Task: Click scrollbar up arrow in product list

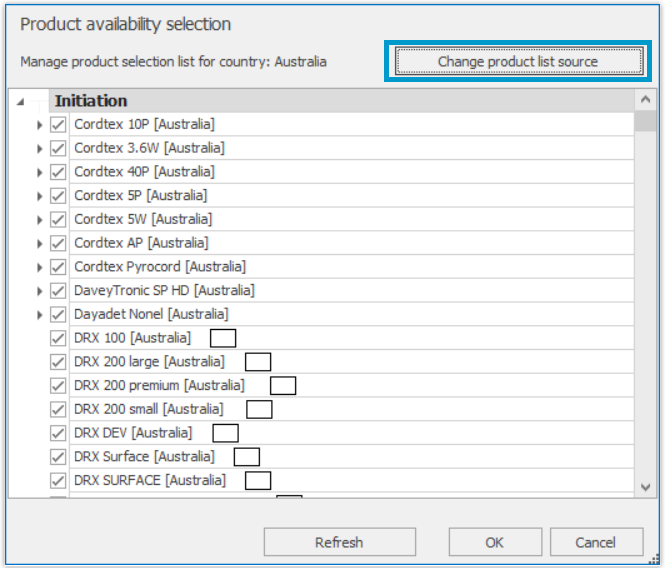Action: click(x=645, y=100)
